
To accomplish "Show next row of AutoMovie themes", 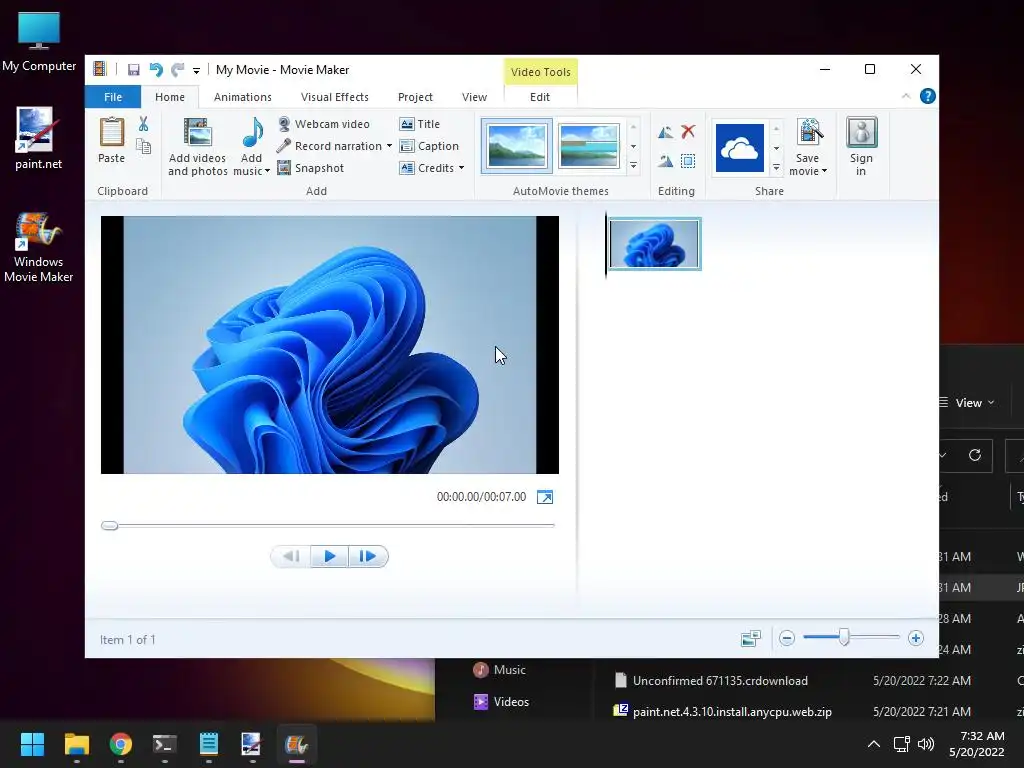I will click(633, 146).
